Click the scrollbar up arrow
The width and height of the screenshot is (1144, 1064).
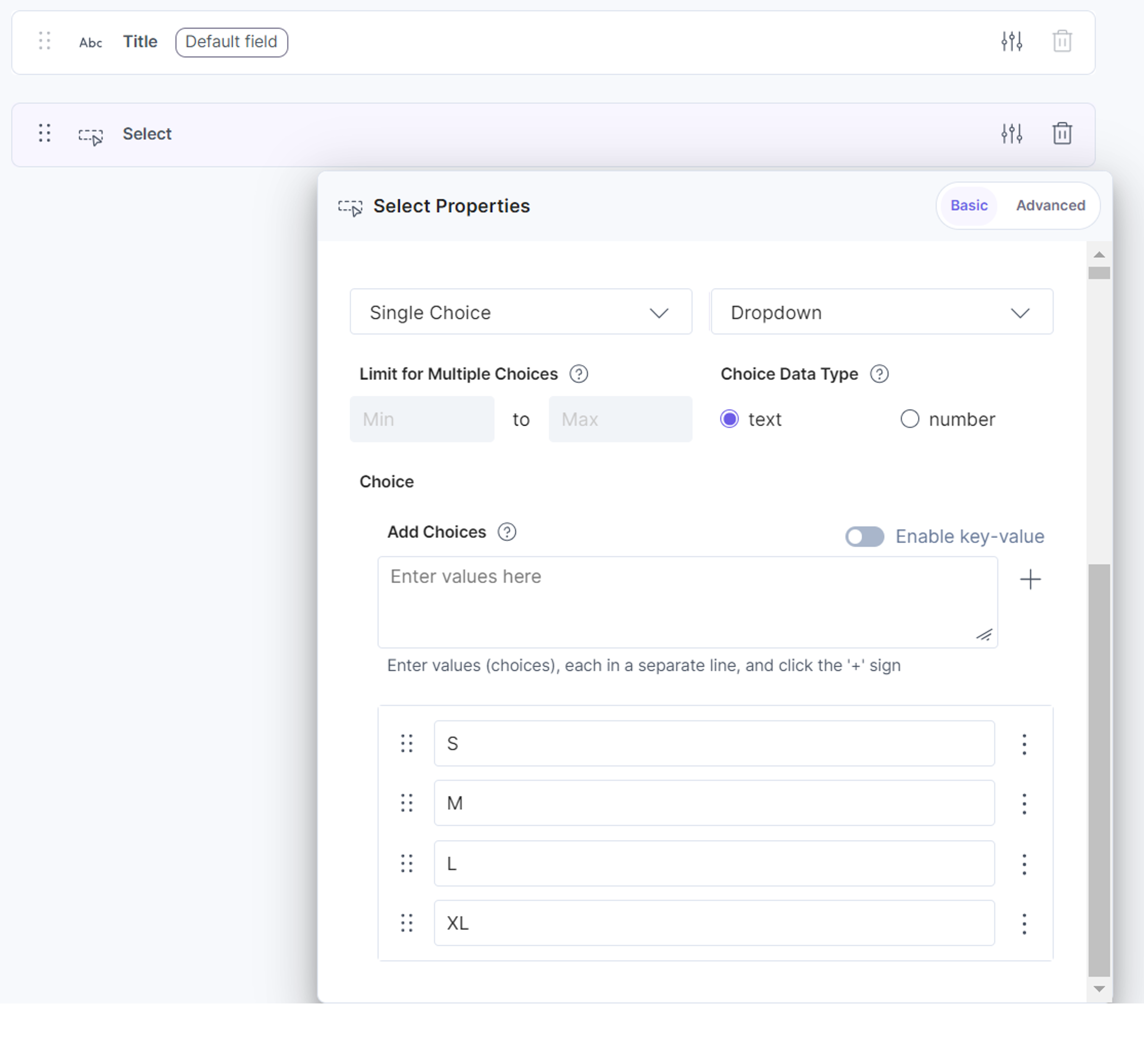point(1099,254)
